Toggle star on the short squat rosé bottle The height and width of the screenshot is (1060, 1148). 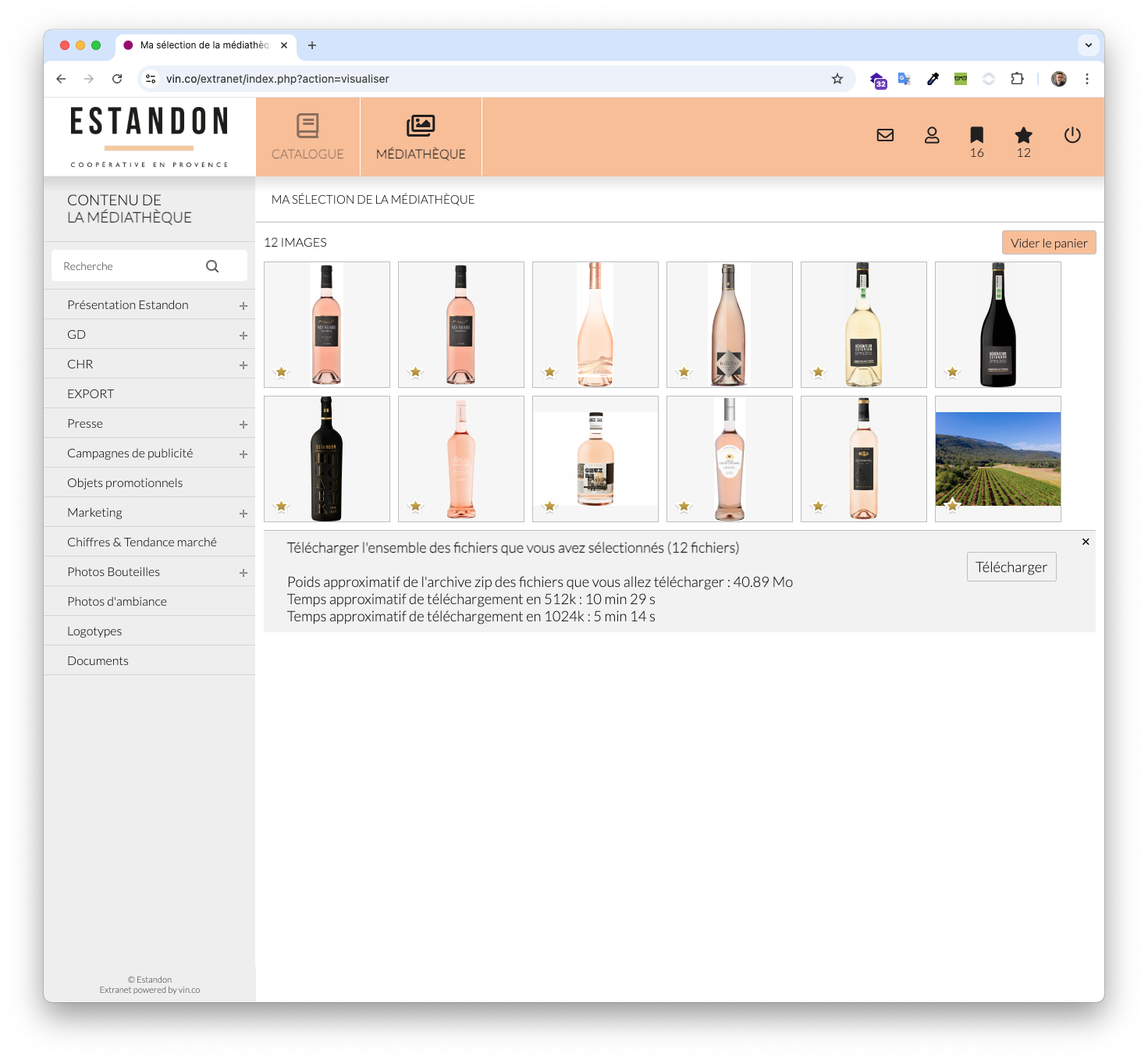550,507
